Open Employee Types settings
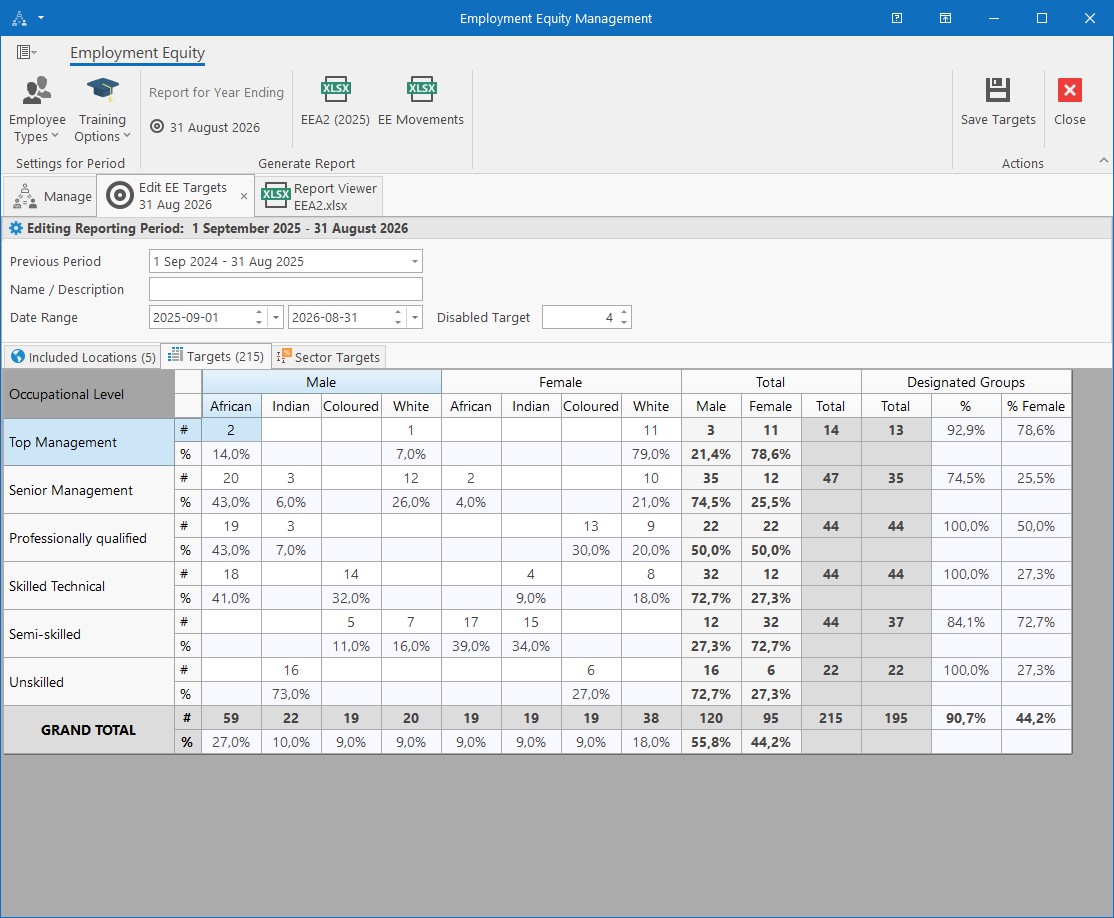This screenshot has height=918, width=1114. [x=37, y=109]
